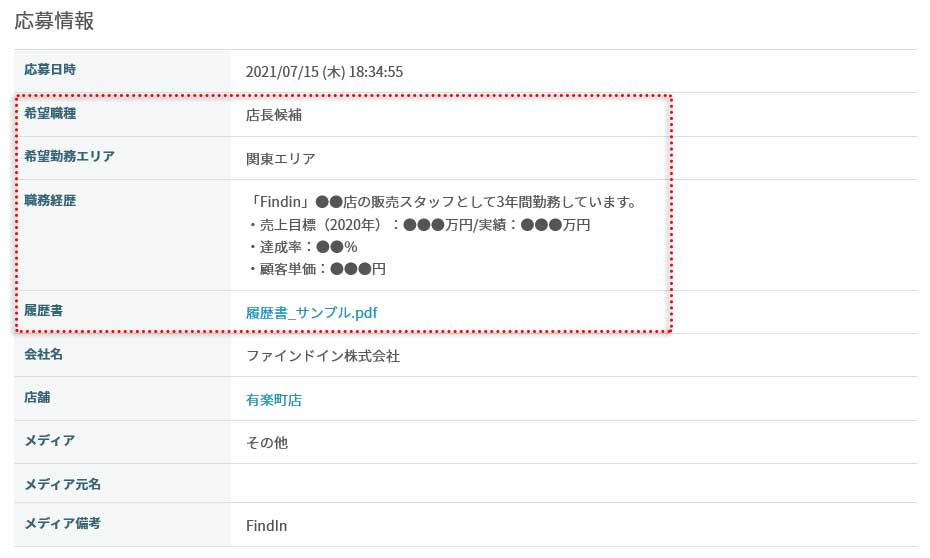Click the 達成率 line in work history
The width and height of the screenshot is (930, 558).
301,247
